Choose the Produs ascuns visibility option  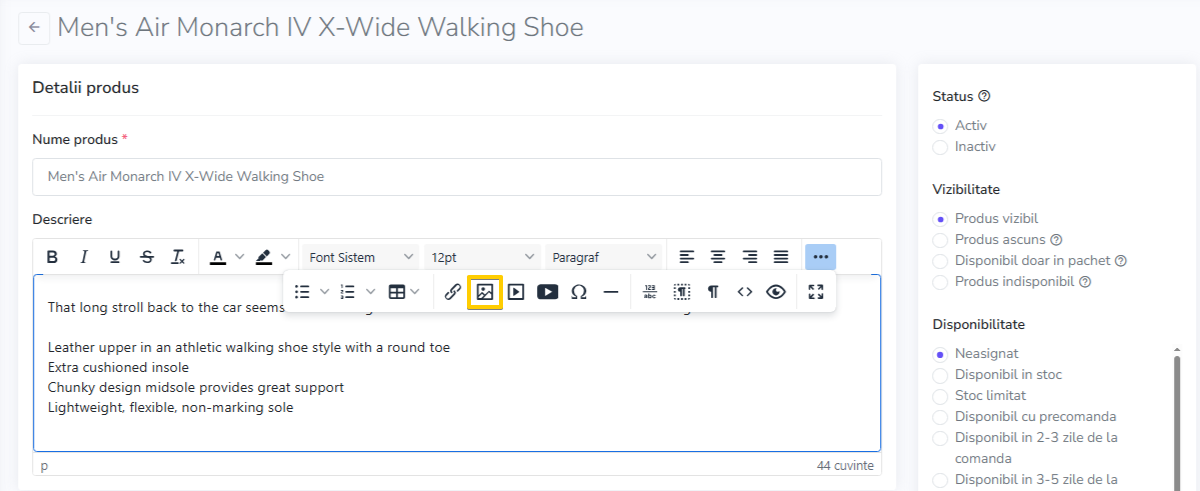click(x=940, y=240)
